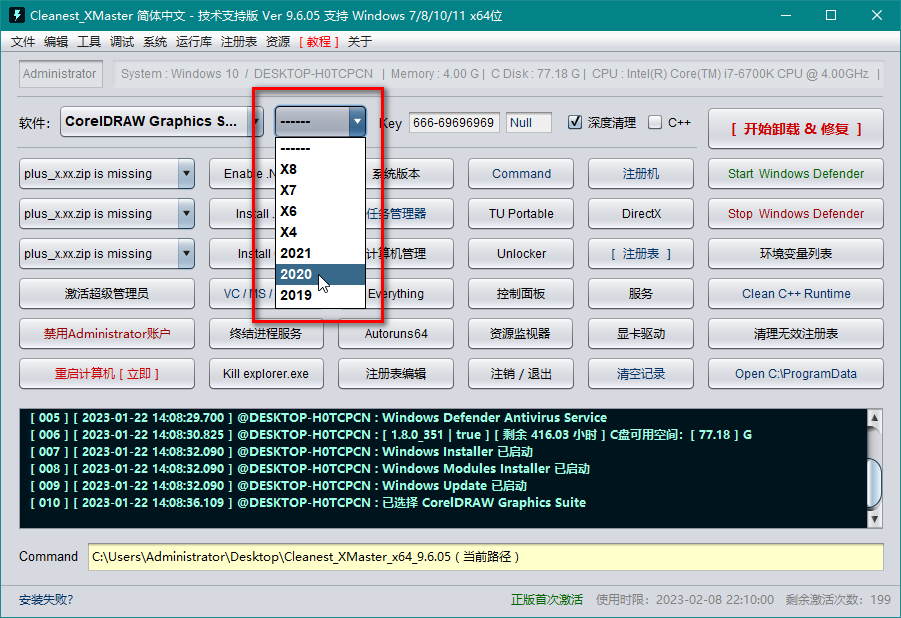Image resolution: width=901 pixels, height=618 pixels.
Task: Open the 资源 menu
Action: [x=278, y=41]
